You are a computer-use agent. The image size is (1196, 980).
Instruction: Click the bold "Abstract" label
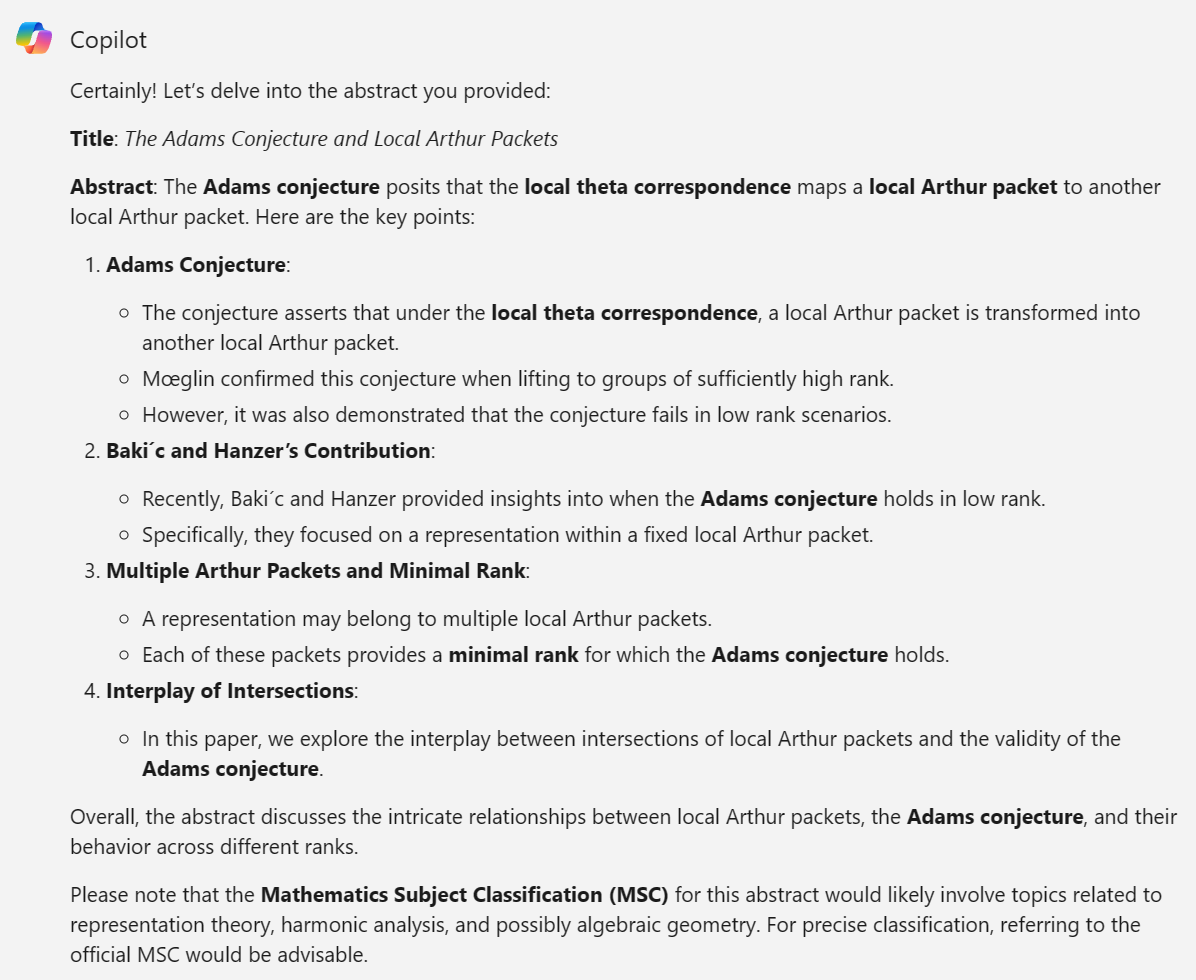(109, 187)
